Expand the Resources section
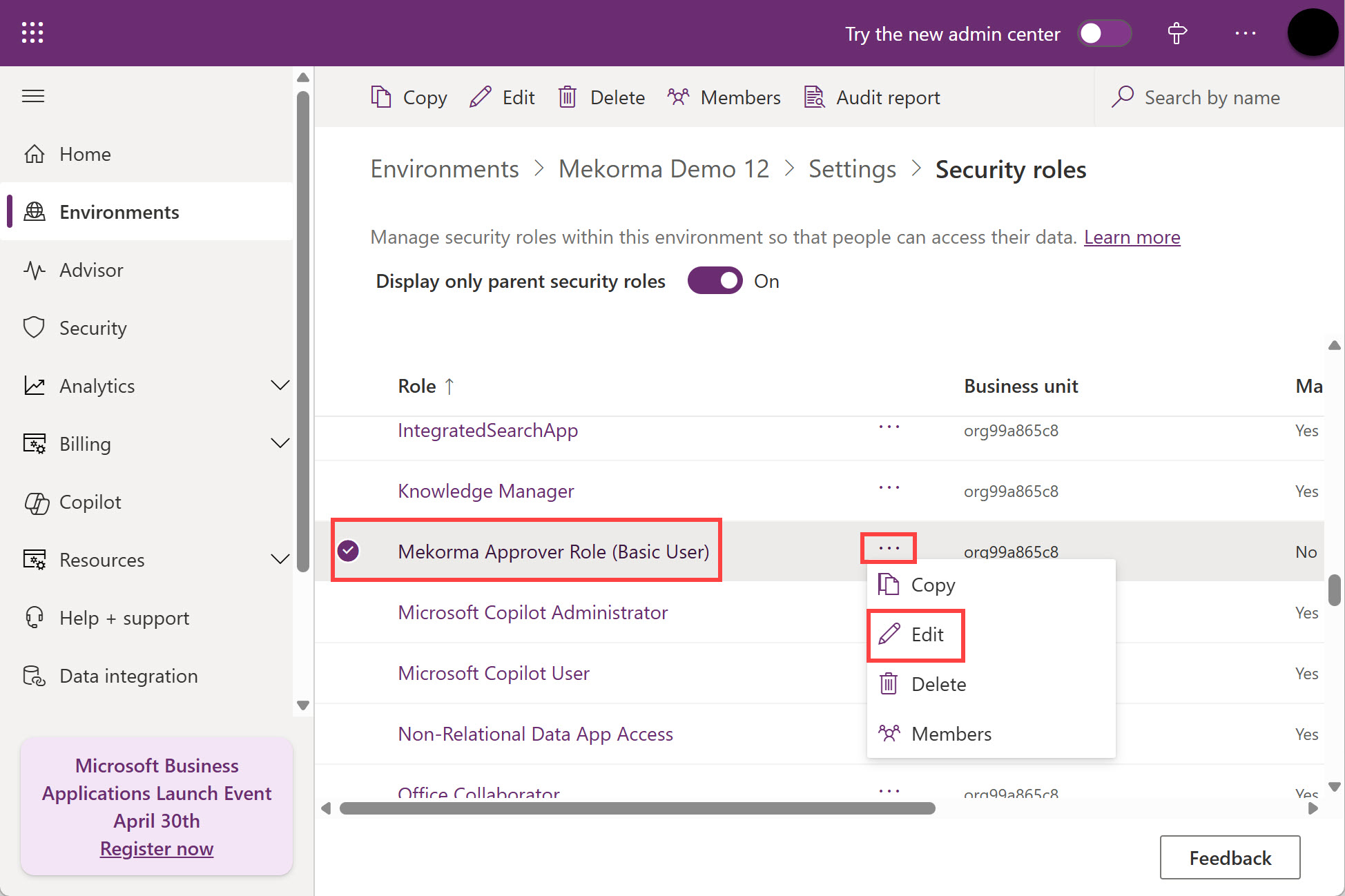1345x896 pixels. click(x=280, y=559)
